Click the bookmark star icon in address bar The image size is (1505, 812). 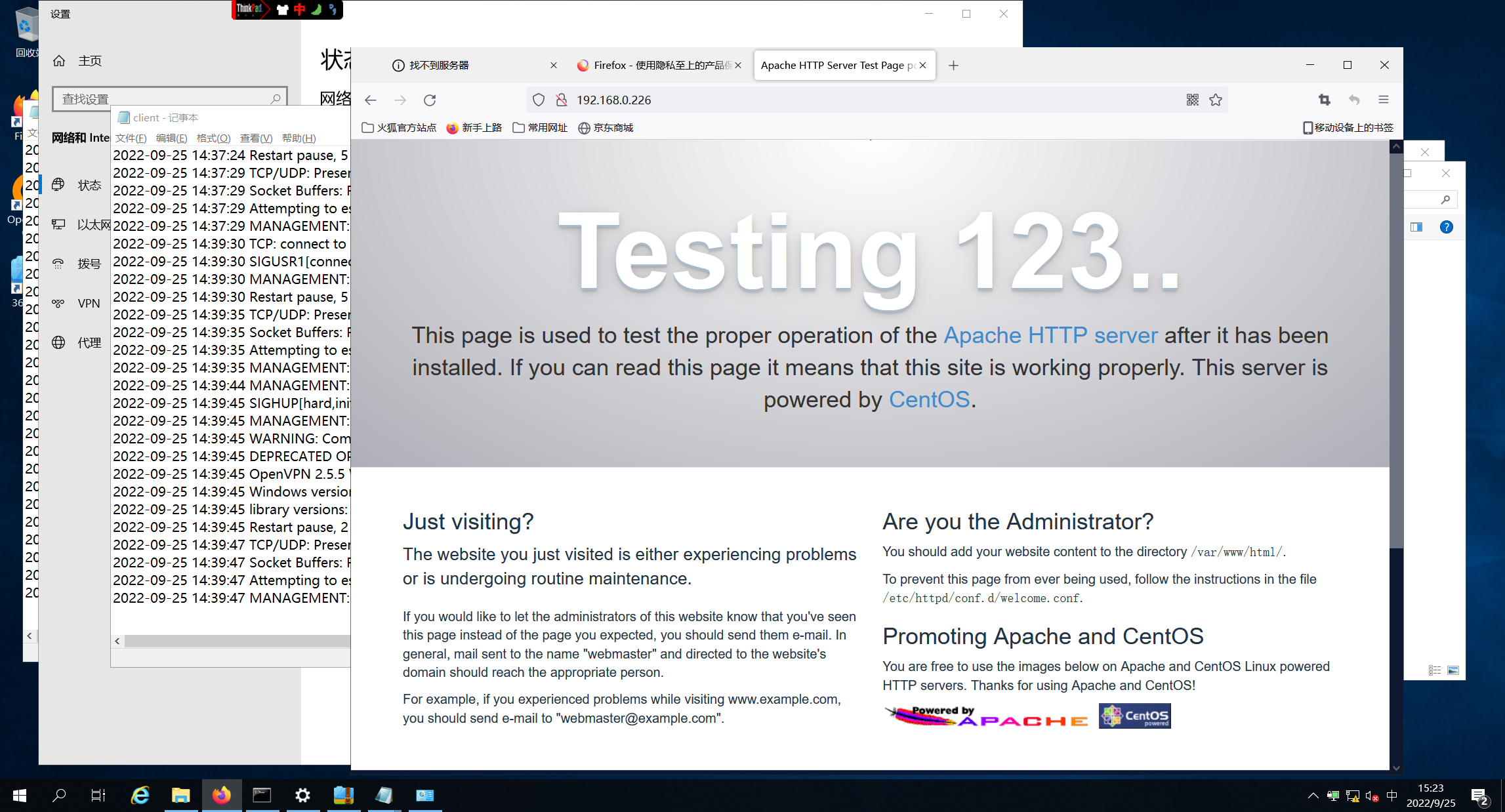point(1216,100)
